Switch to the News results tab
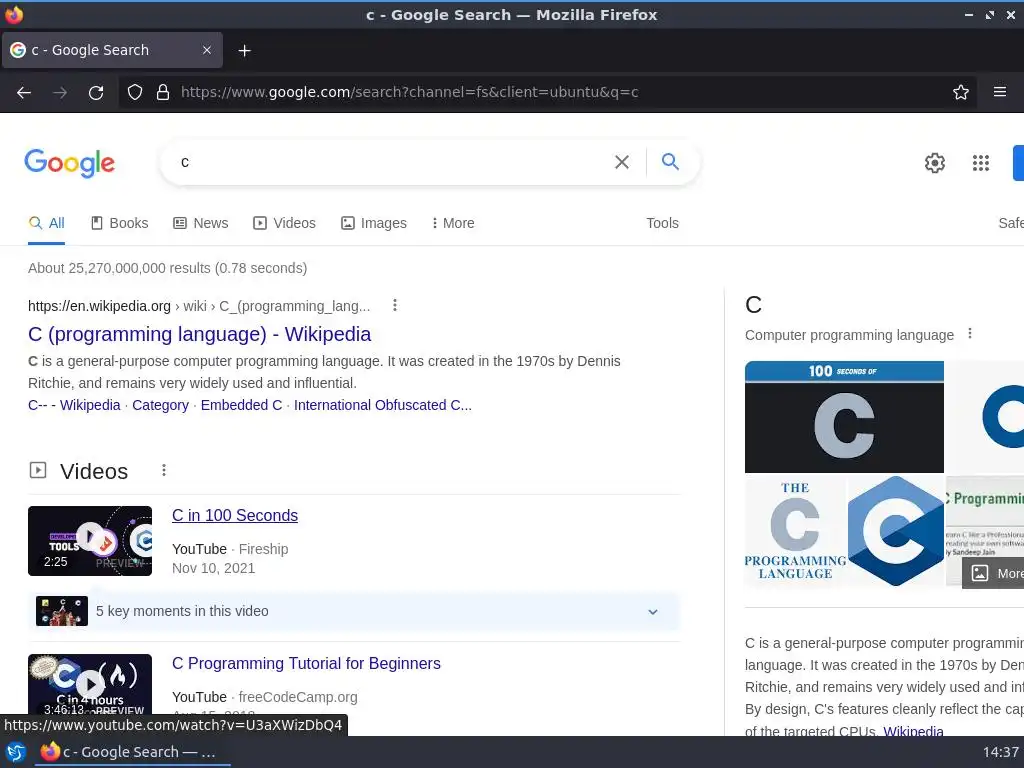This screenshot has height=768, width=1024. click(x=200, y=223)
